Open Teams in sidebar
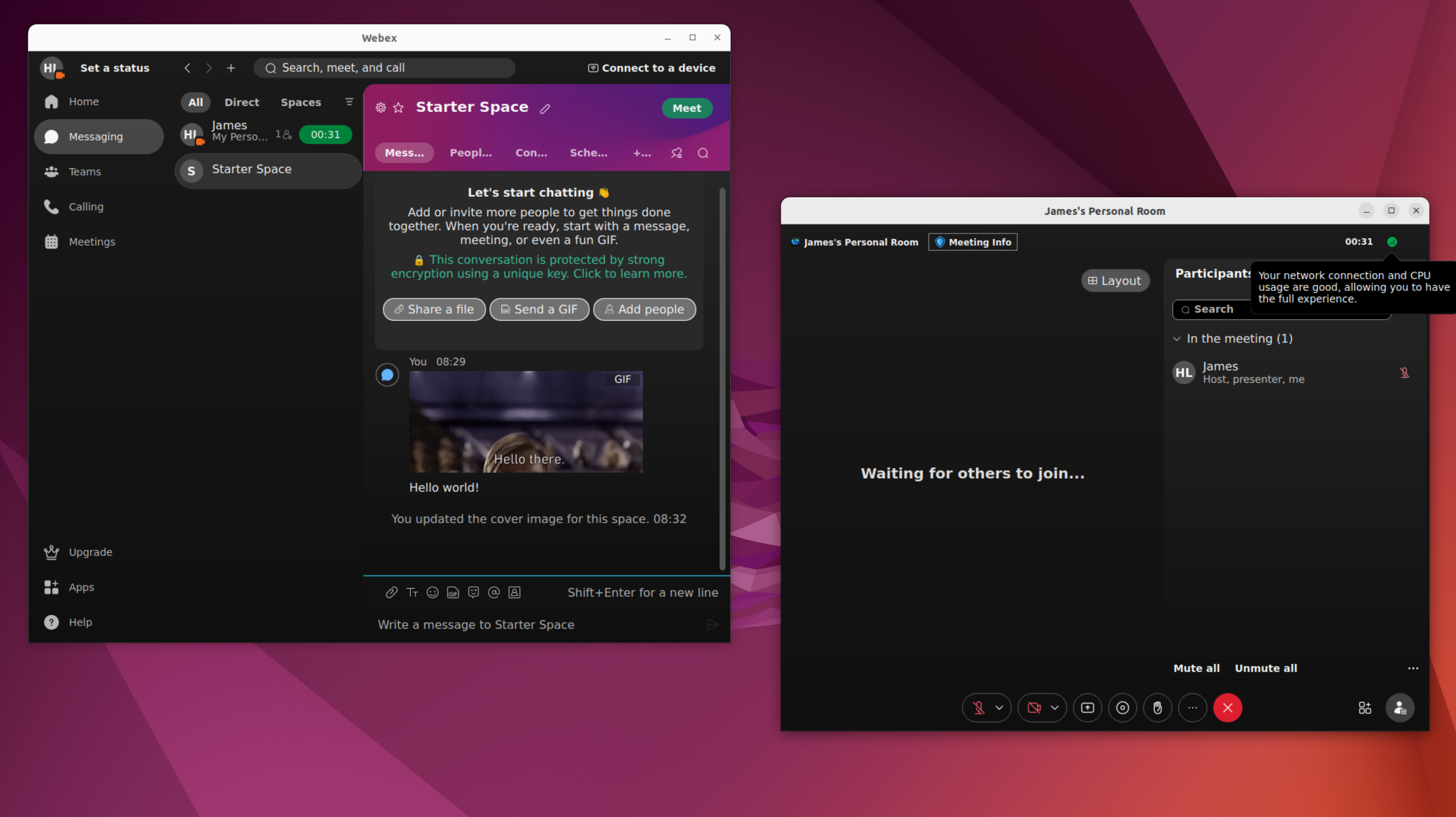 (99, 172)
